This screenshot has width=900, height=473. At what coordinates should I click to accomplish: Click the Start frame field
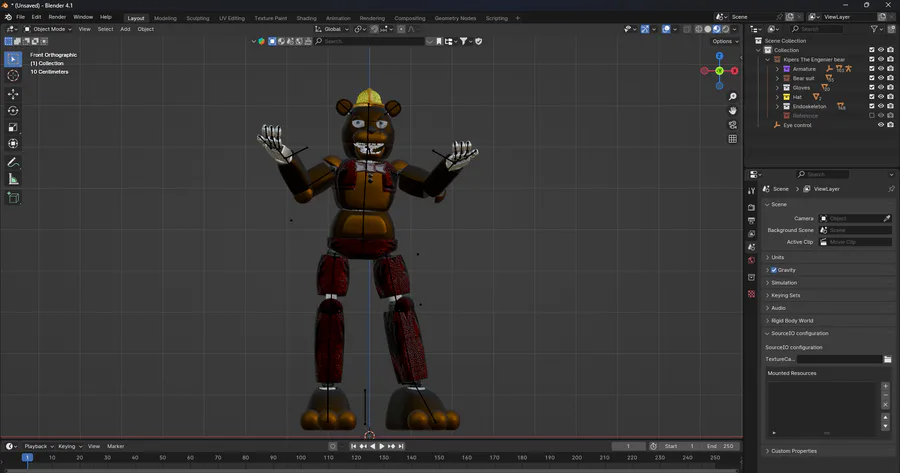click(680, 446)
